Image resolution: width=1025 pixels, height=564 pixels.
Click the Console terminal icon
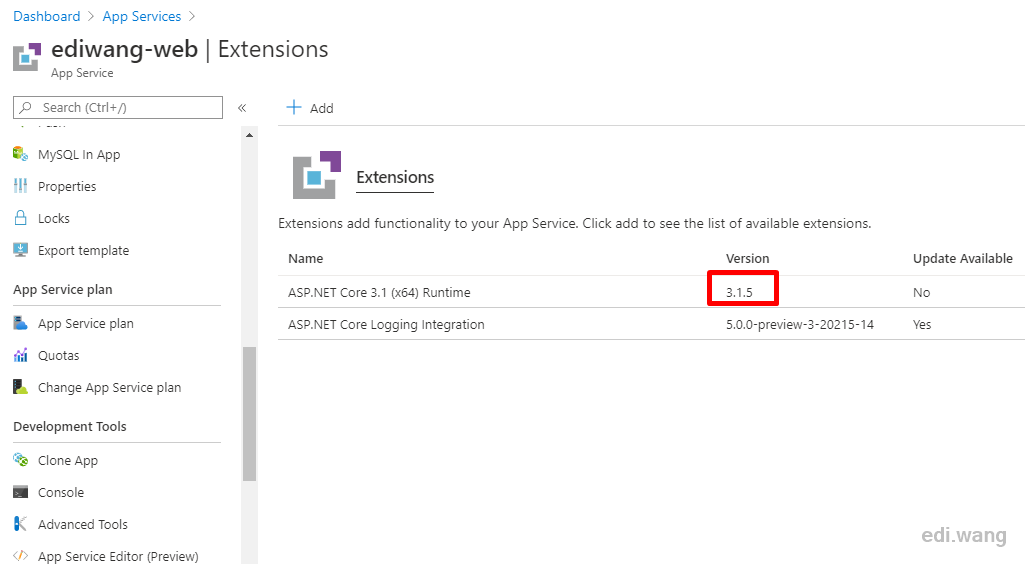[x=20, y=492]
